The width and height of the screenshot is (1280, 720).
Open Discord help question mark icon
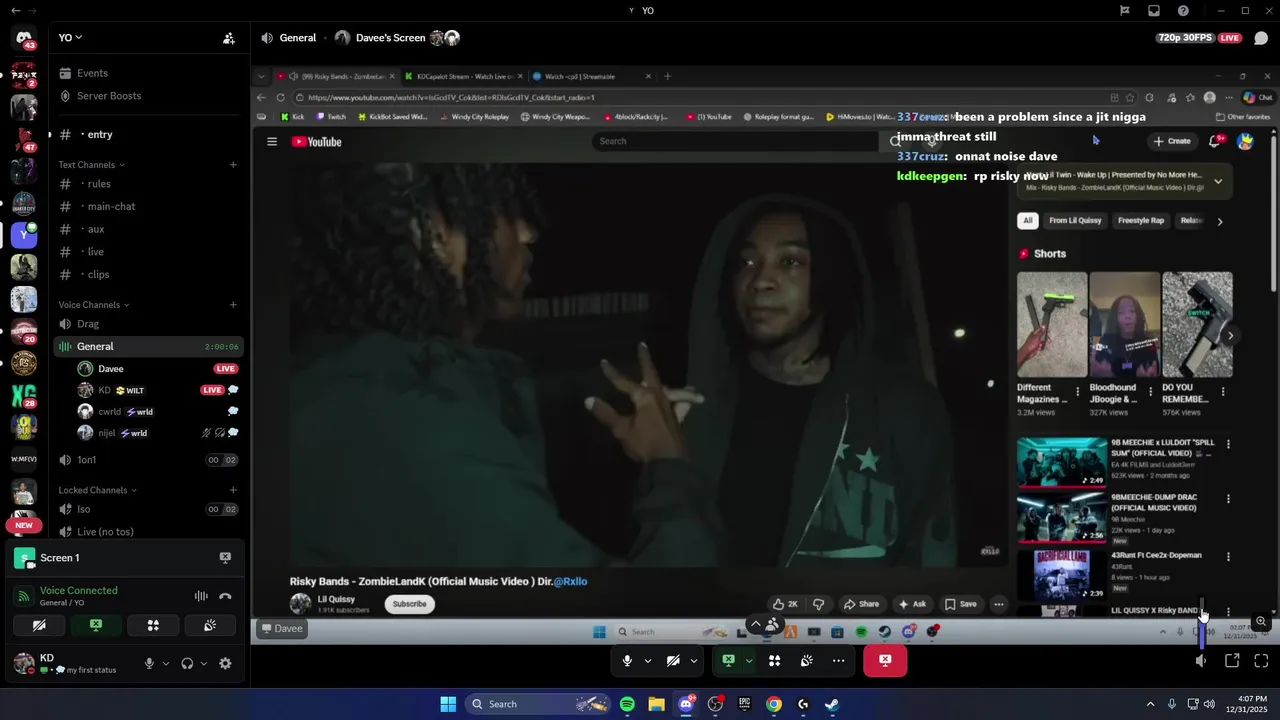[1183, 11]
